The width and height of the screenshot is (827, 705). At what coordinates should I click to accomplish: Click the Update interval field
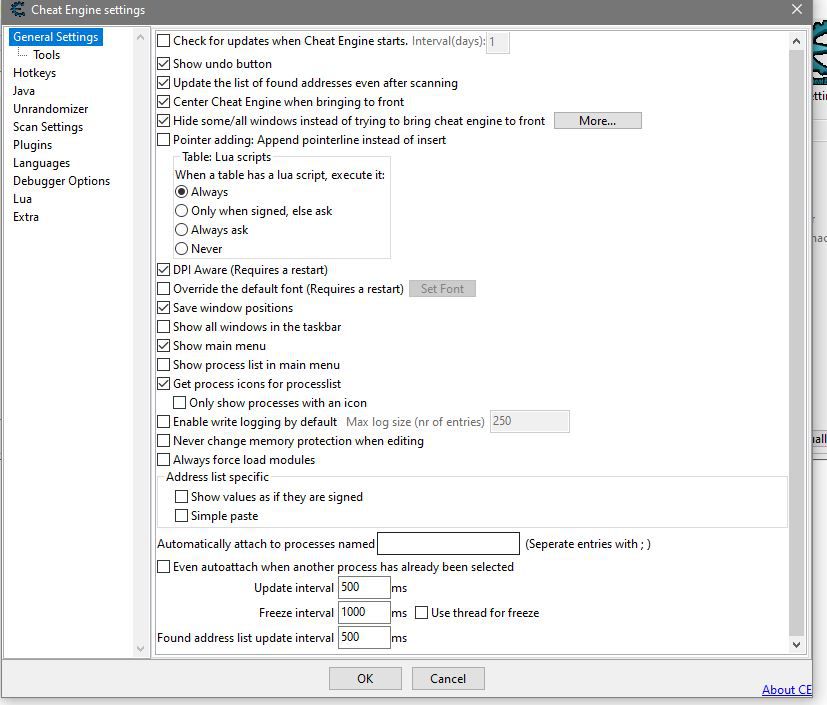coord(364,587)
